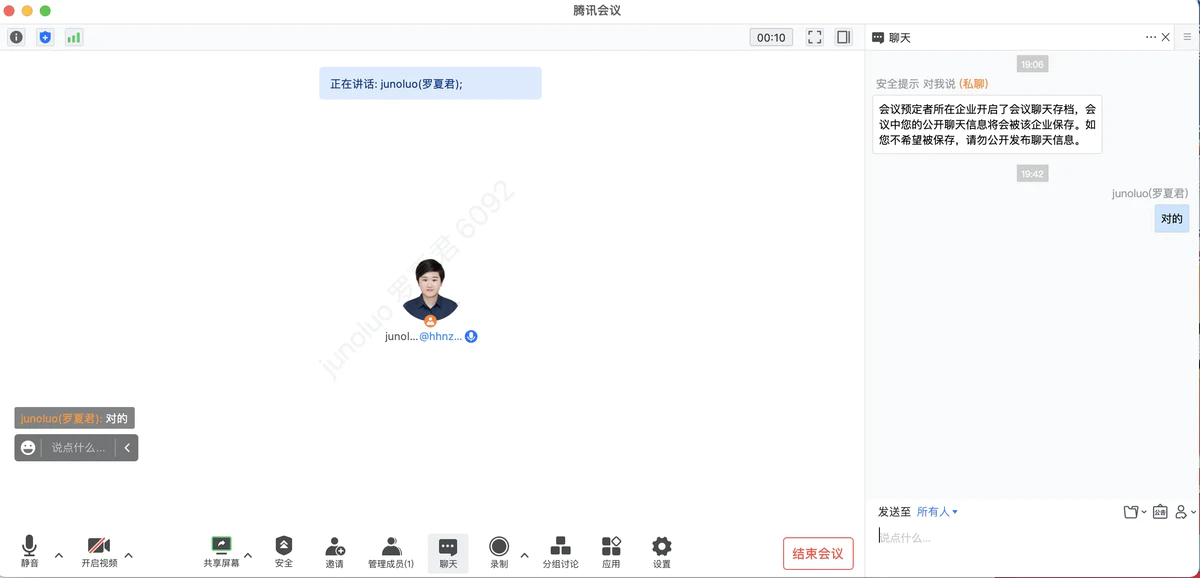
Task: Close the chat panel with the X
Action: tap(1166, 37)
